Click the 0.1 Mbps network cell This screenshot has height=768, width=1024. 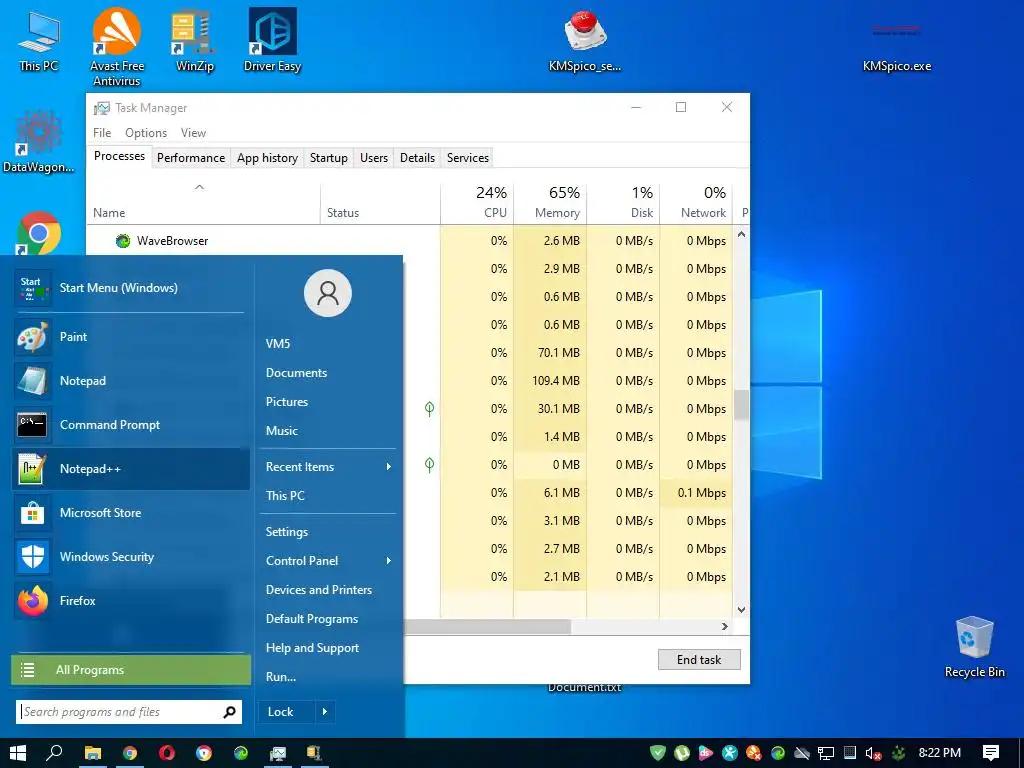coord(696,493)
